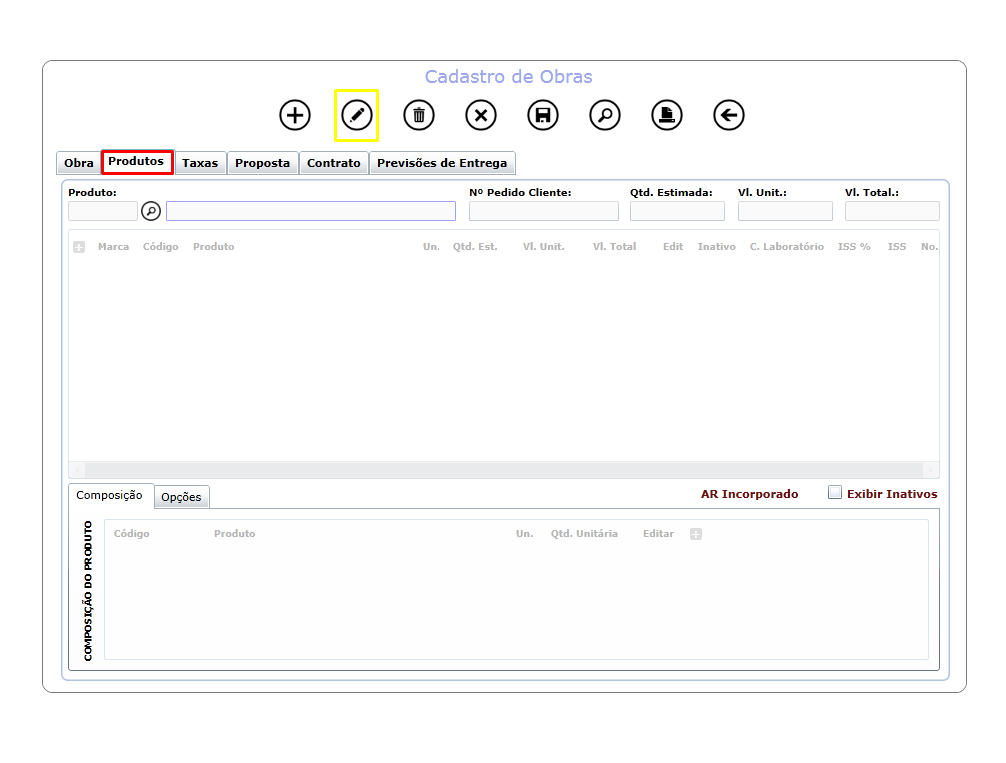The height and width of the screenshot is (763, 1006).
Task: Open the Previsões de Entrega tab
Action: [442, 163]
